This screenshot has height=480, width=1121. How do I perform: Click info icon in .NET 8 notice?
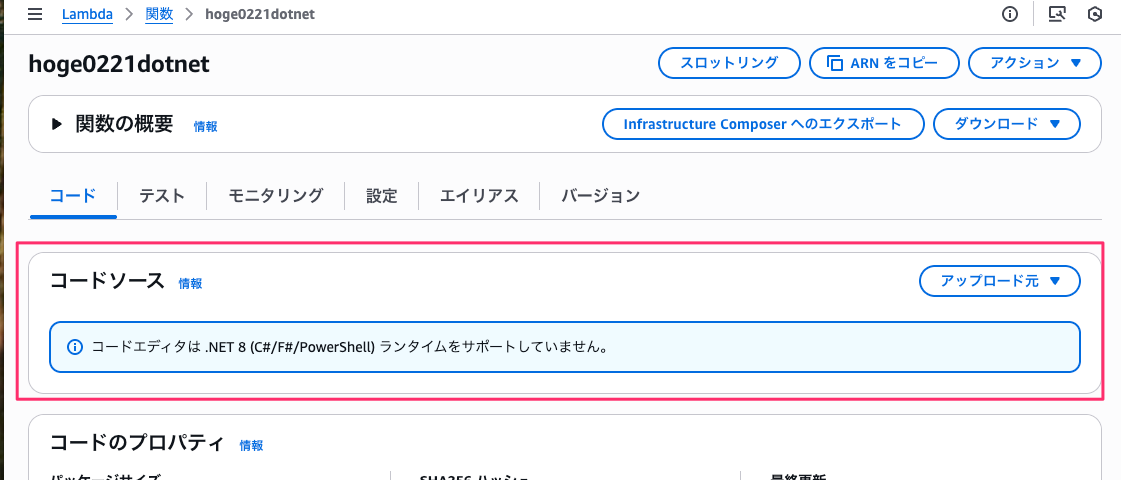pyautogui.click(x=74, y=348)
